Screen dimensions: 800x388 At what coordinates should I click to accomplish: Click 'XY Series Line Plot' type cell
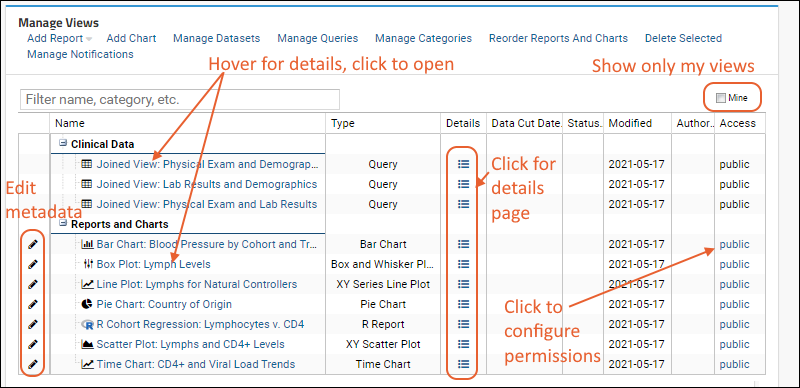383,284
